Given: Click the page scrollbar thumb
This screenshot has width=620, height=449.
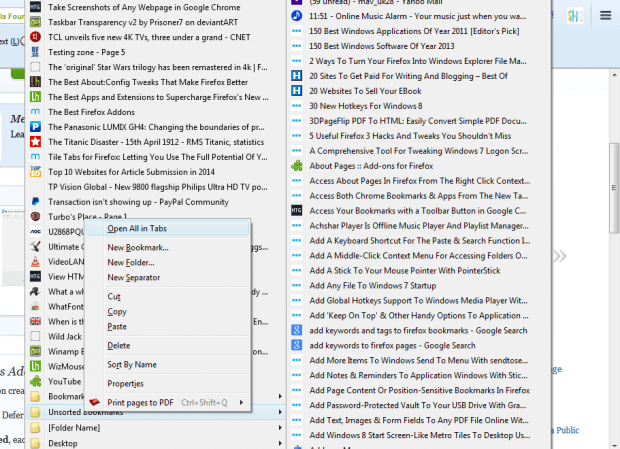Looking at the screenshot, I should click(614, 188).
